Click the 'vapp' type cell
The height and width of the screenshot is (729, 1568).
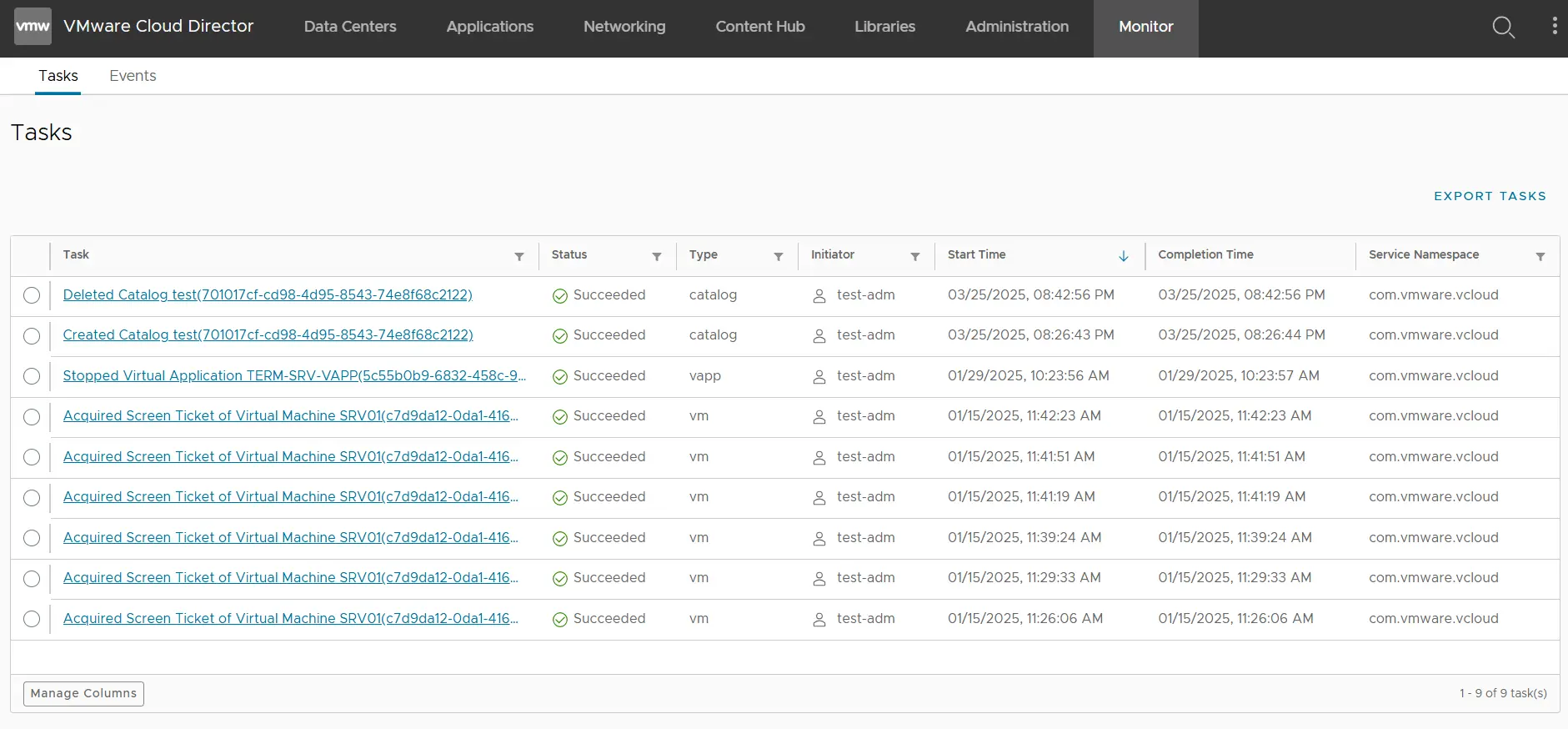tap(705, 376)
